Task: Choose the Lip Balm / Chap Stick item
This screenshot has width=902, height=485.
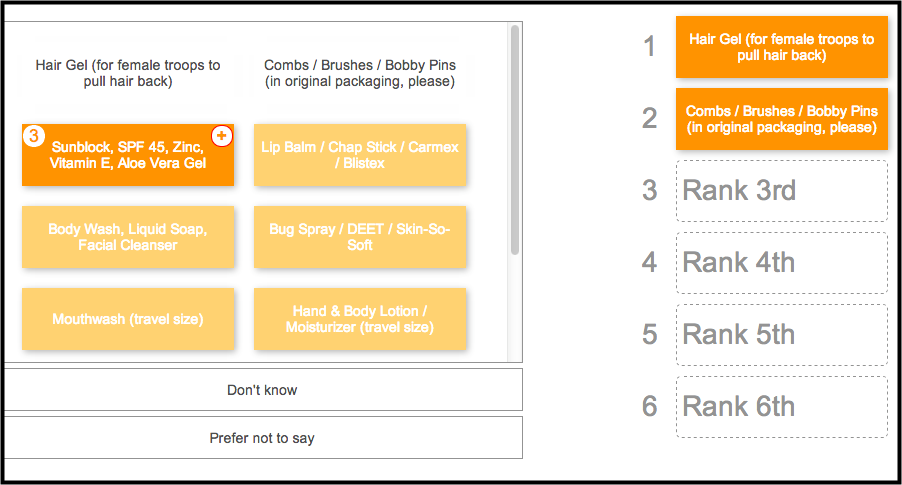Action: pos(360,155)
